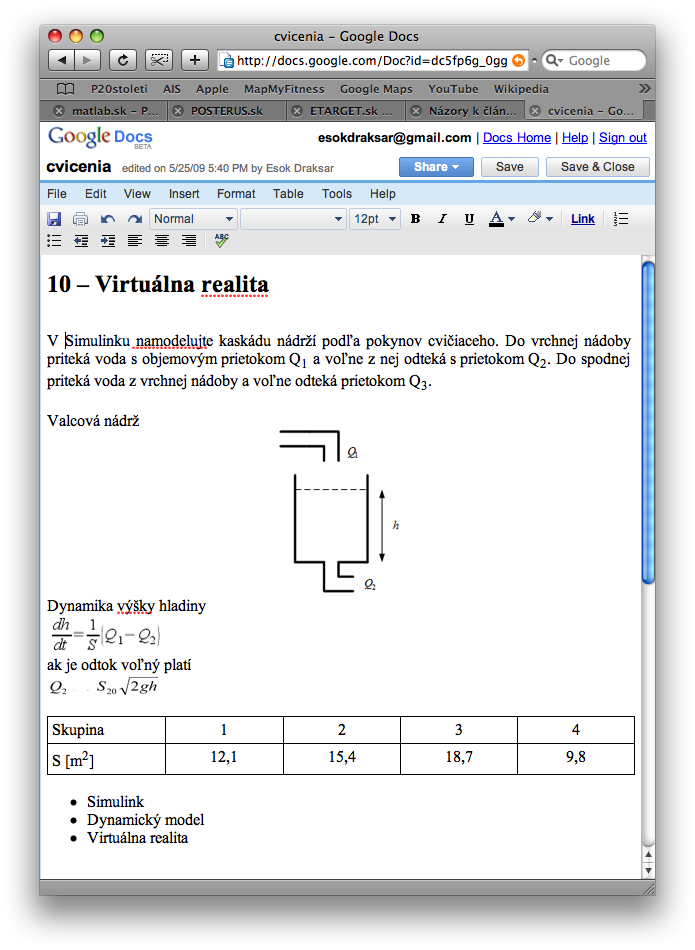This screenshot has width=695, height=950.
Task: Open the YouTube bookmark
Action: [x=453, y=89]
